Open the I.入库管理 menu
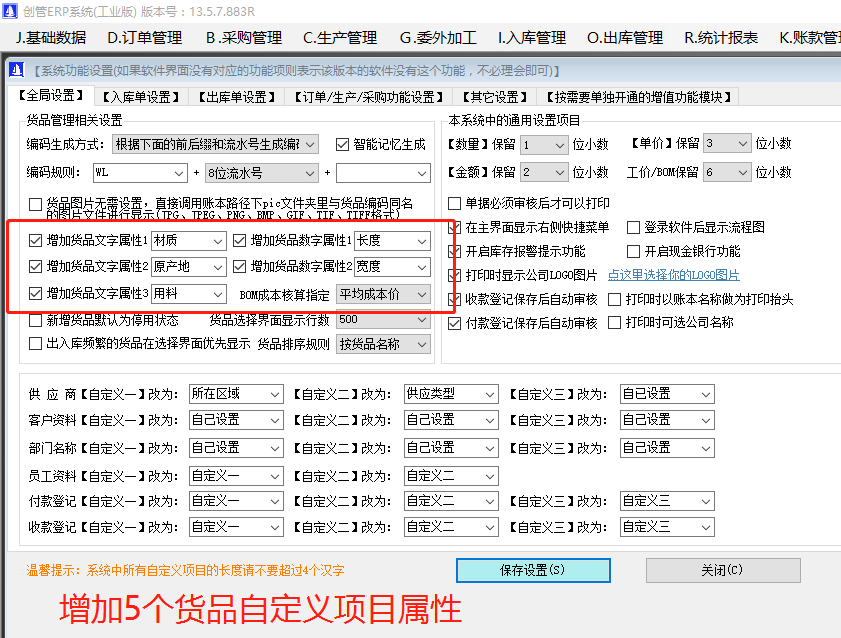841x638 pixels. coord(534,37)
